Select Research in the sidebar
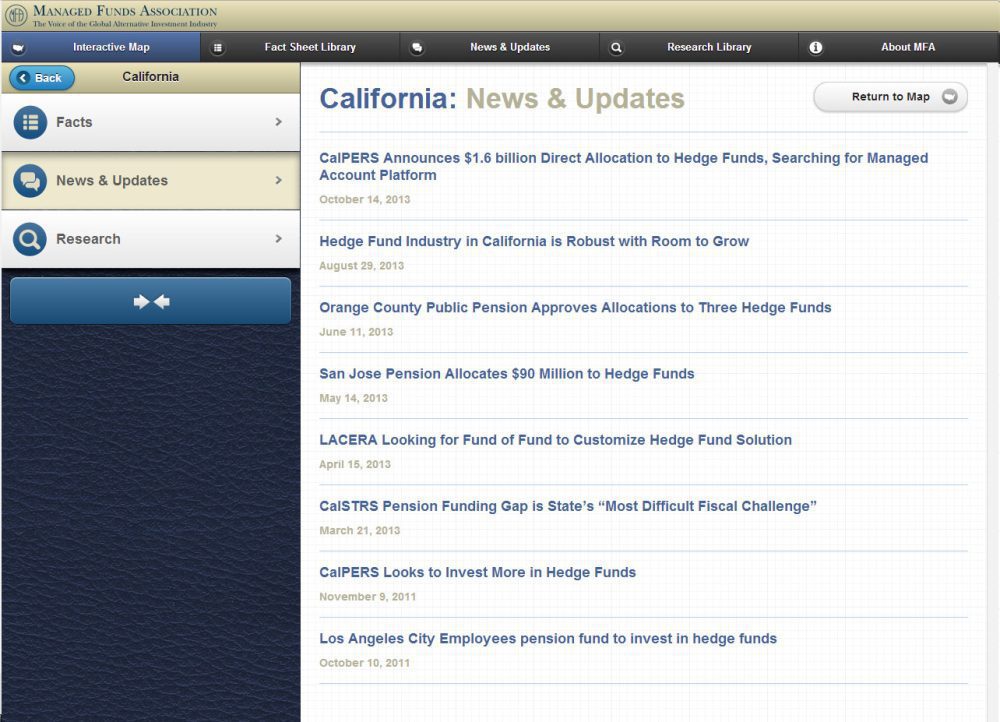This screenshot has width=1000, height=722. (151, 239)
